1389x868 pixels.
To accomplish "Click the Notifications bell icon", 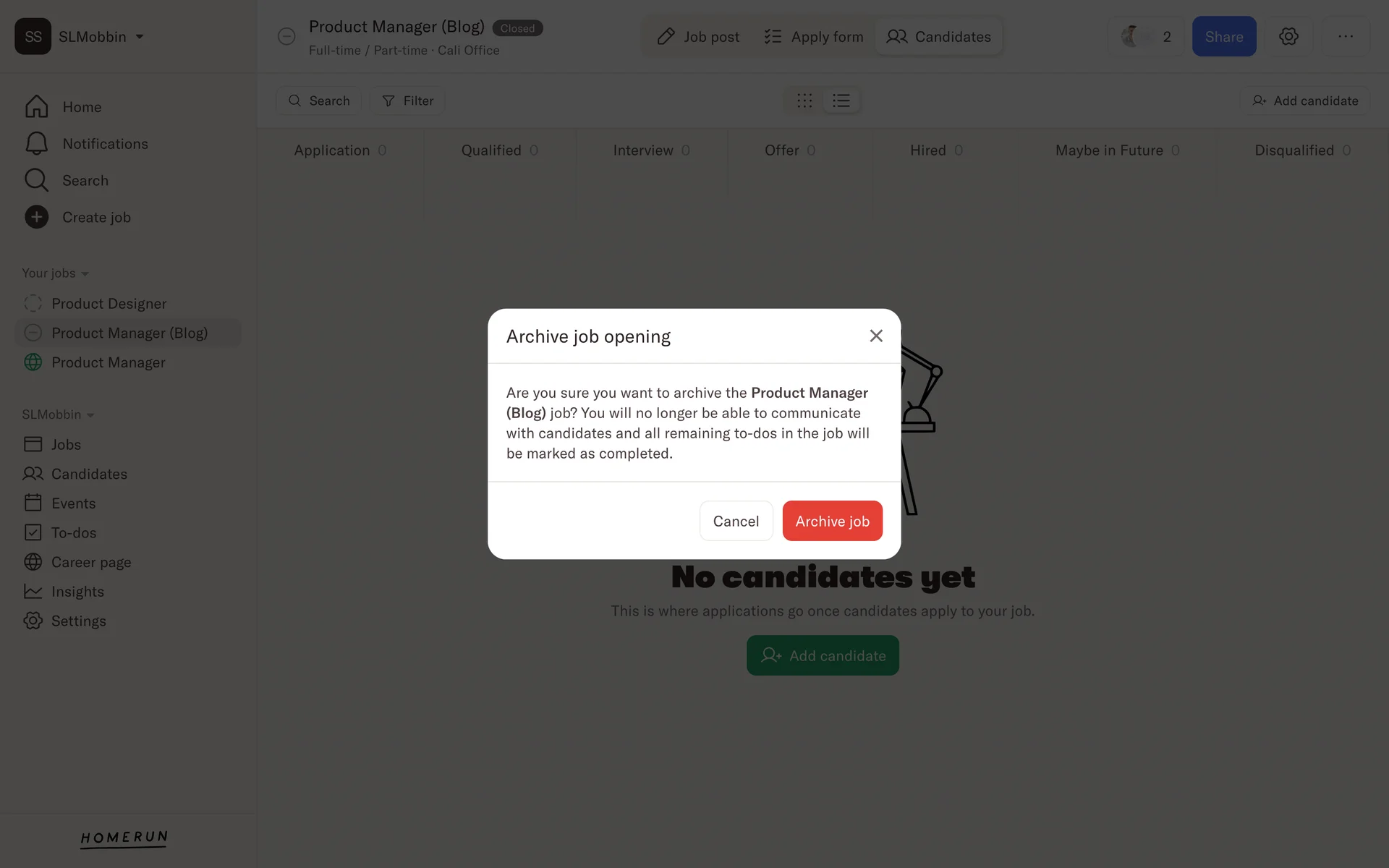I will tap(36, 143).
